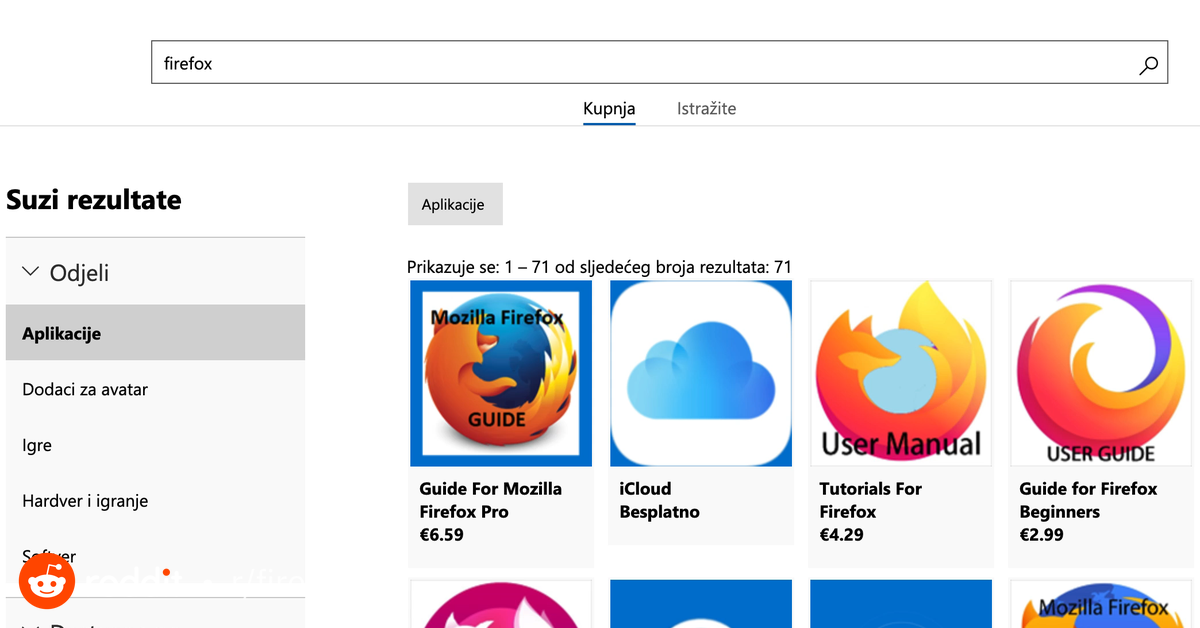The image size is (1200, 628).
Task: Open the iCloud cloud icon thumbnail
Action: coord(701,373)
